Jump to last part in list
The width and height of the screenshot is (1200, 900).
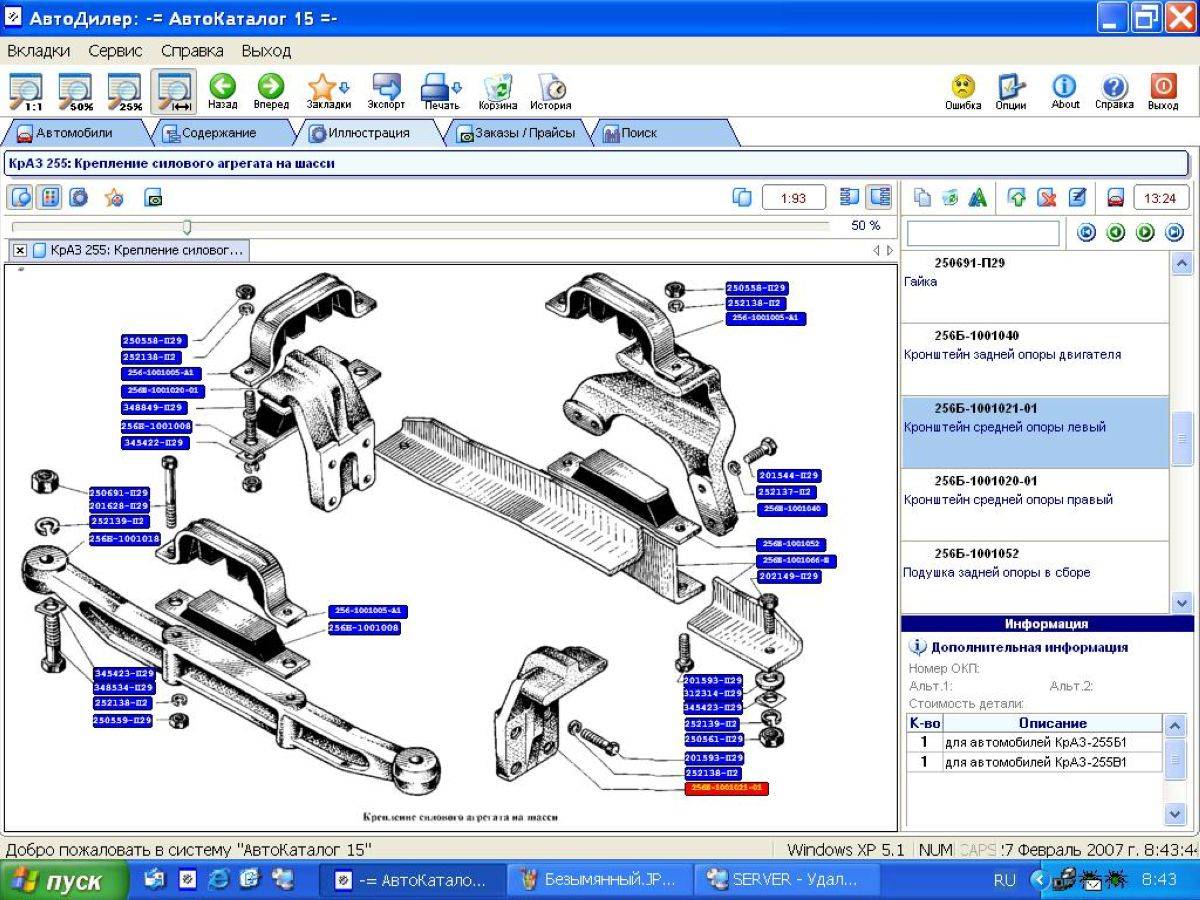1175,233
